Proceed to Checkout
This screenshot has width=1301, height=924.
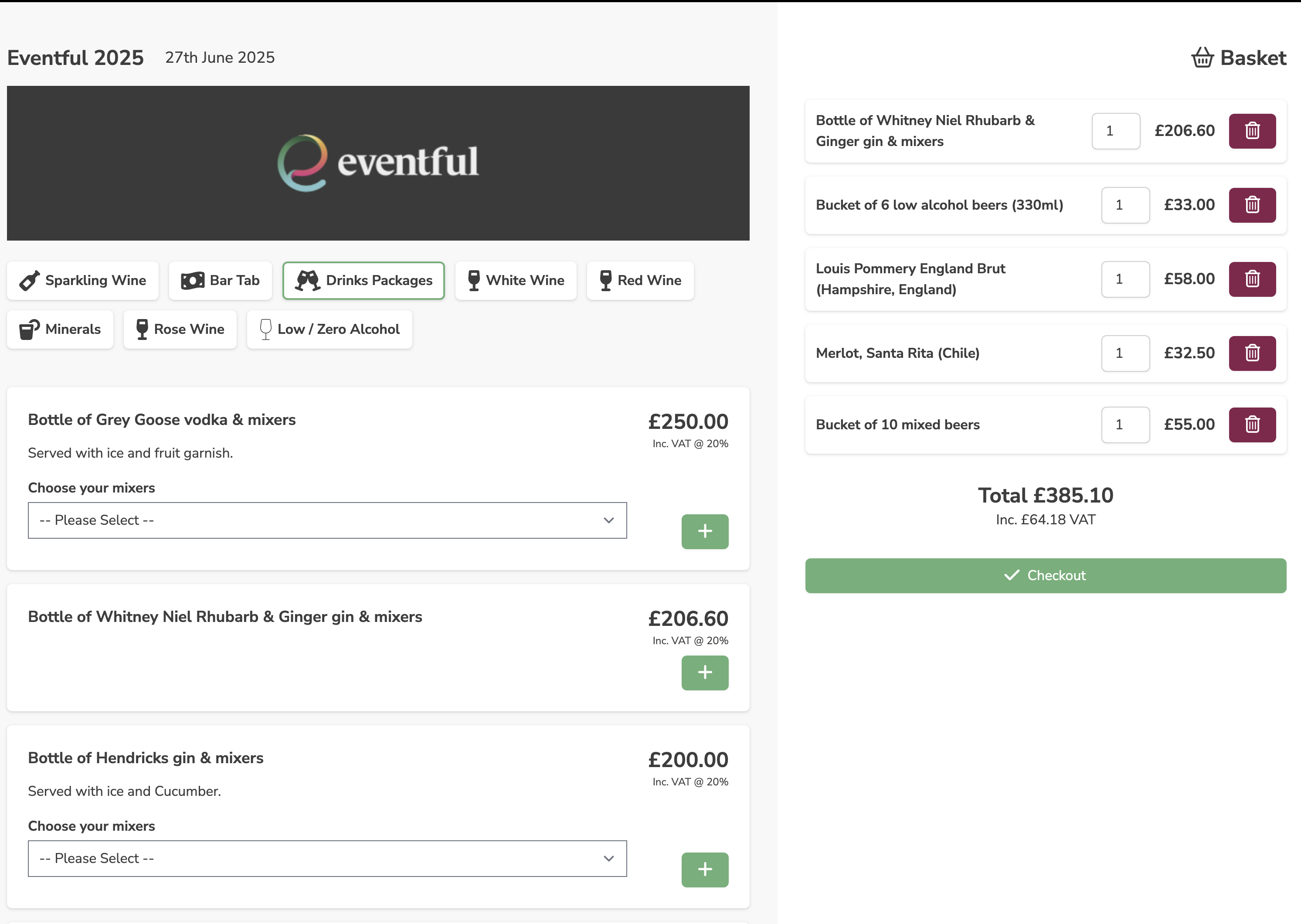[1045, 576]
